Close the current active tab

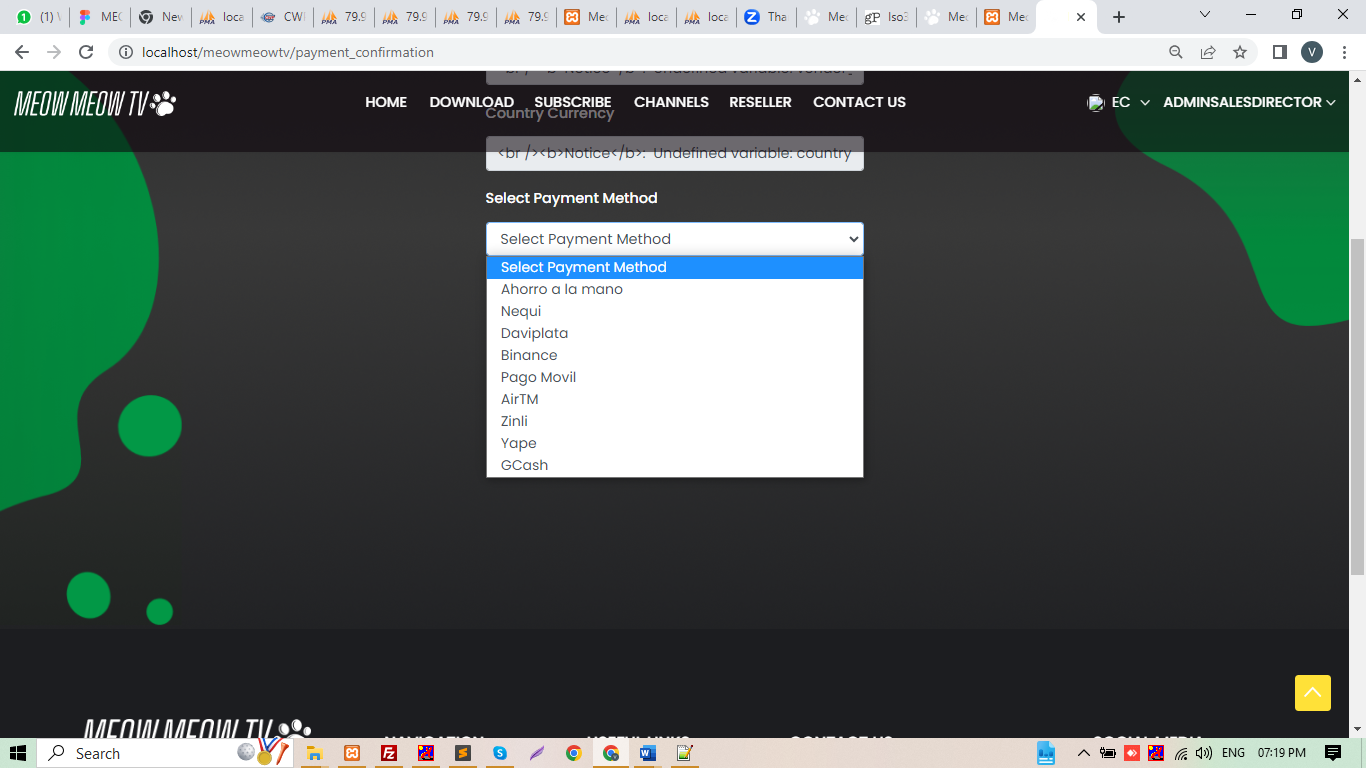(1080, 17)
